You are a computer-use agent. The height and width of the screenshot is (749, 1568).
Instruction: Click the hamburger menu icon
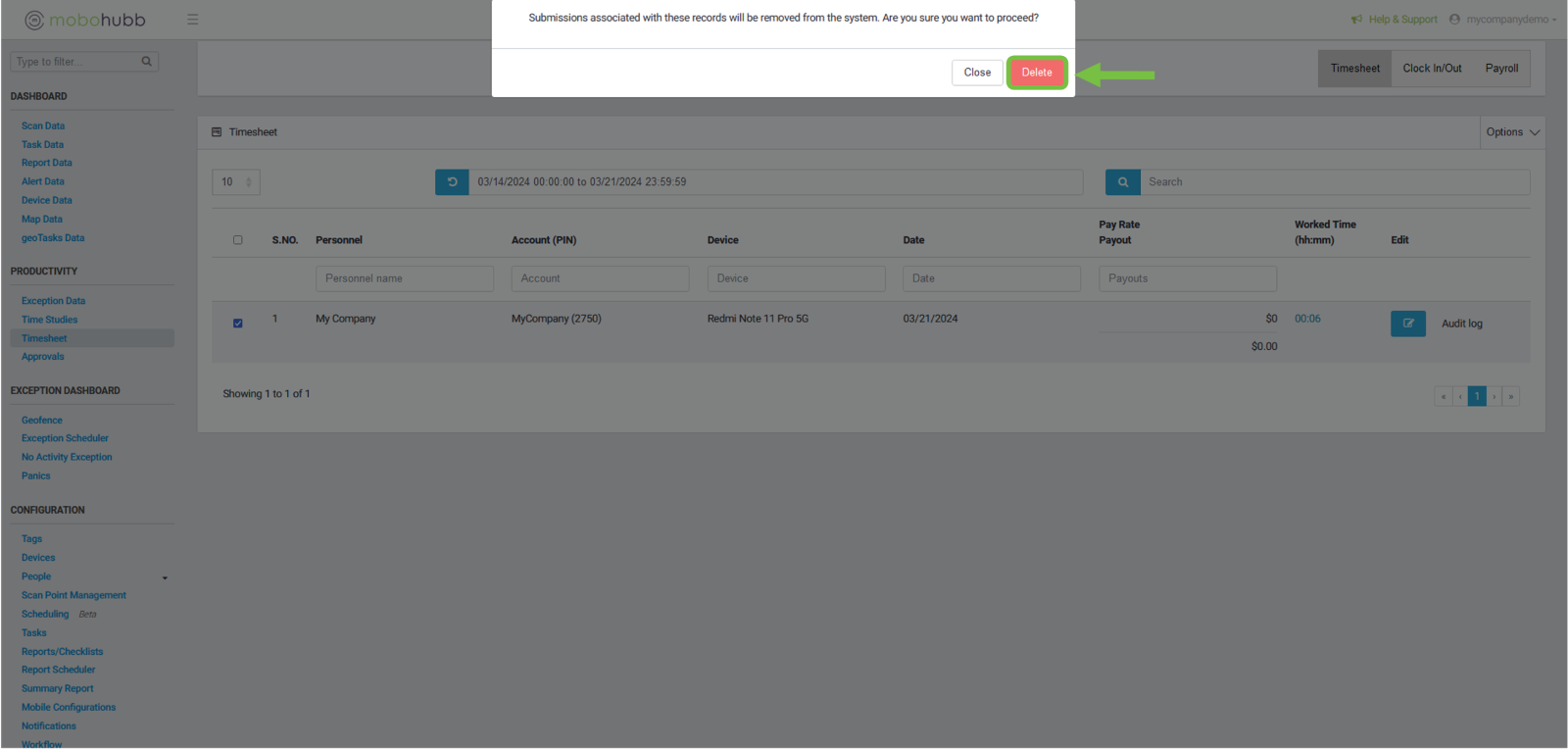tap(193, 20)
